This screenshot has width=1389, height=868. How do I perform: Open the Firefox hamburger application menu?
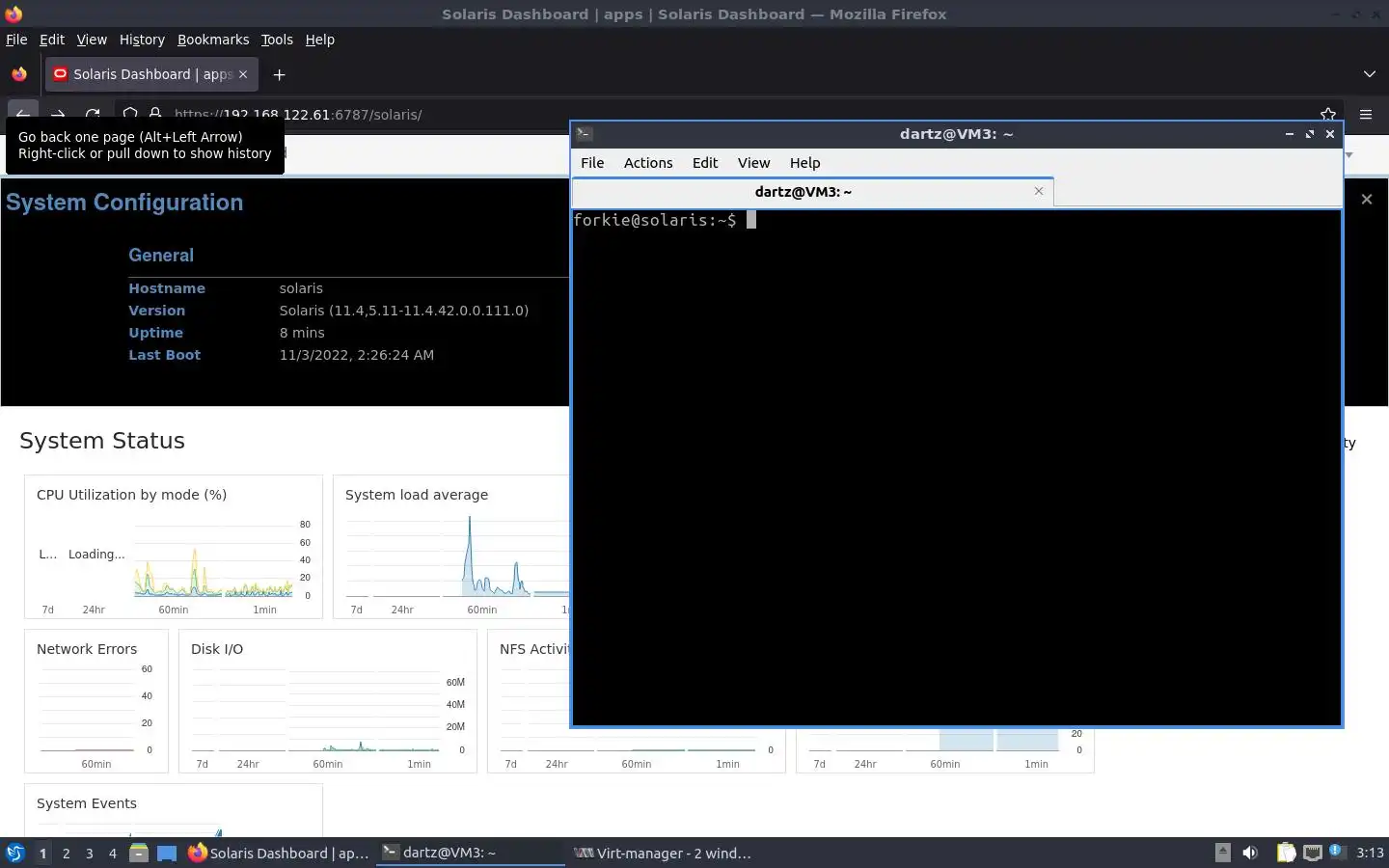click(1366, 114)
